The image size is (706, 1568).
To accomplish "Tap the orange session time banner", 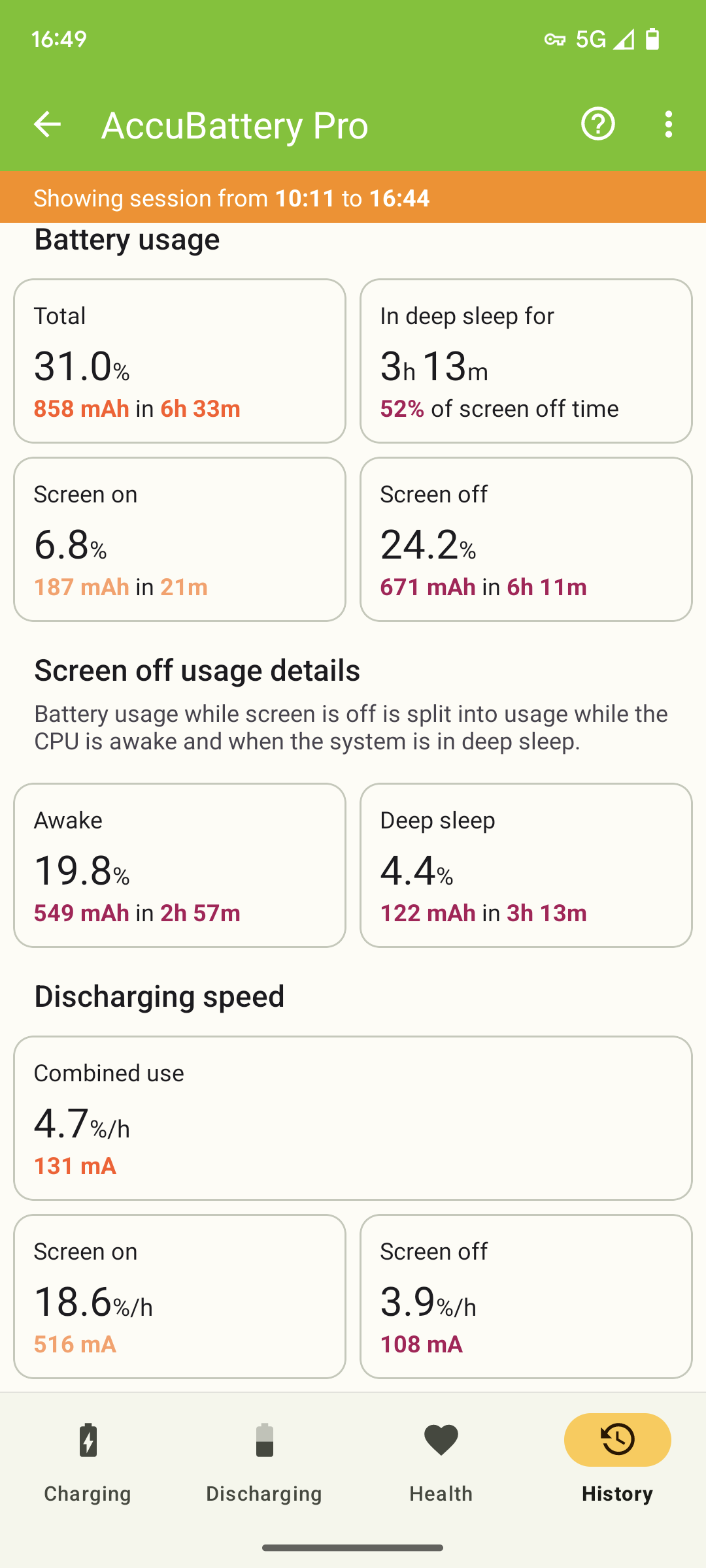I will [353, 197].
